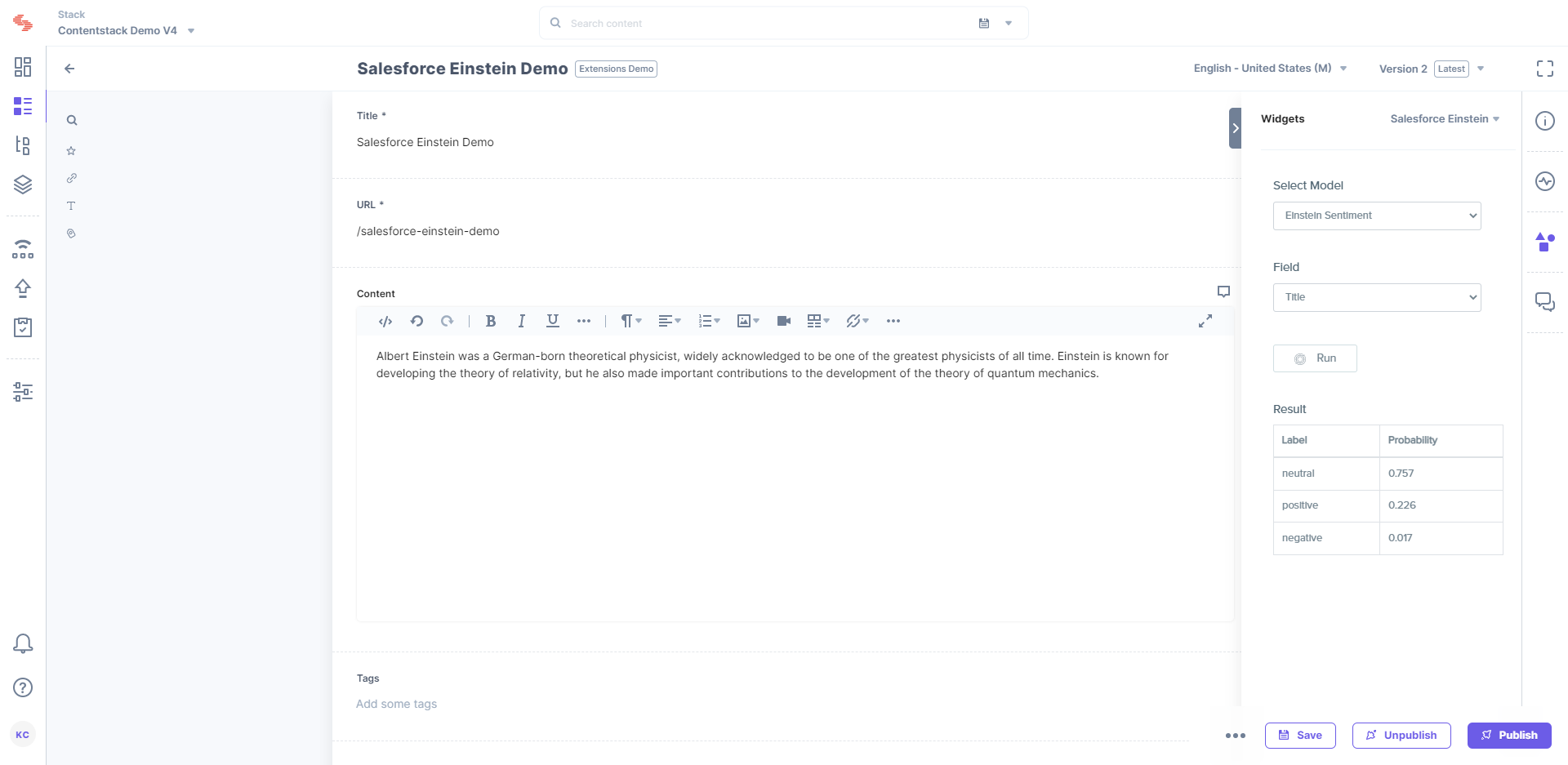Click the Run button
This screenshot has width=1568, height=765.
1315,358
